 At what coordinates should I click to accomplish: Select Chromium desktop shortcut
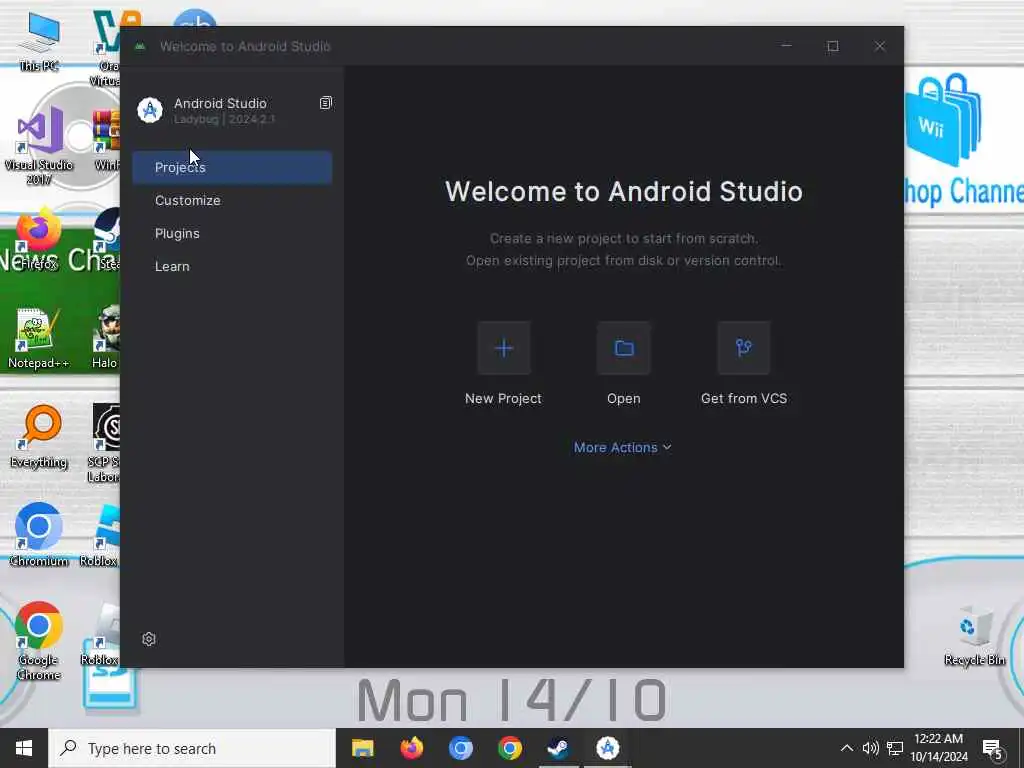(x=39, y=536)
